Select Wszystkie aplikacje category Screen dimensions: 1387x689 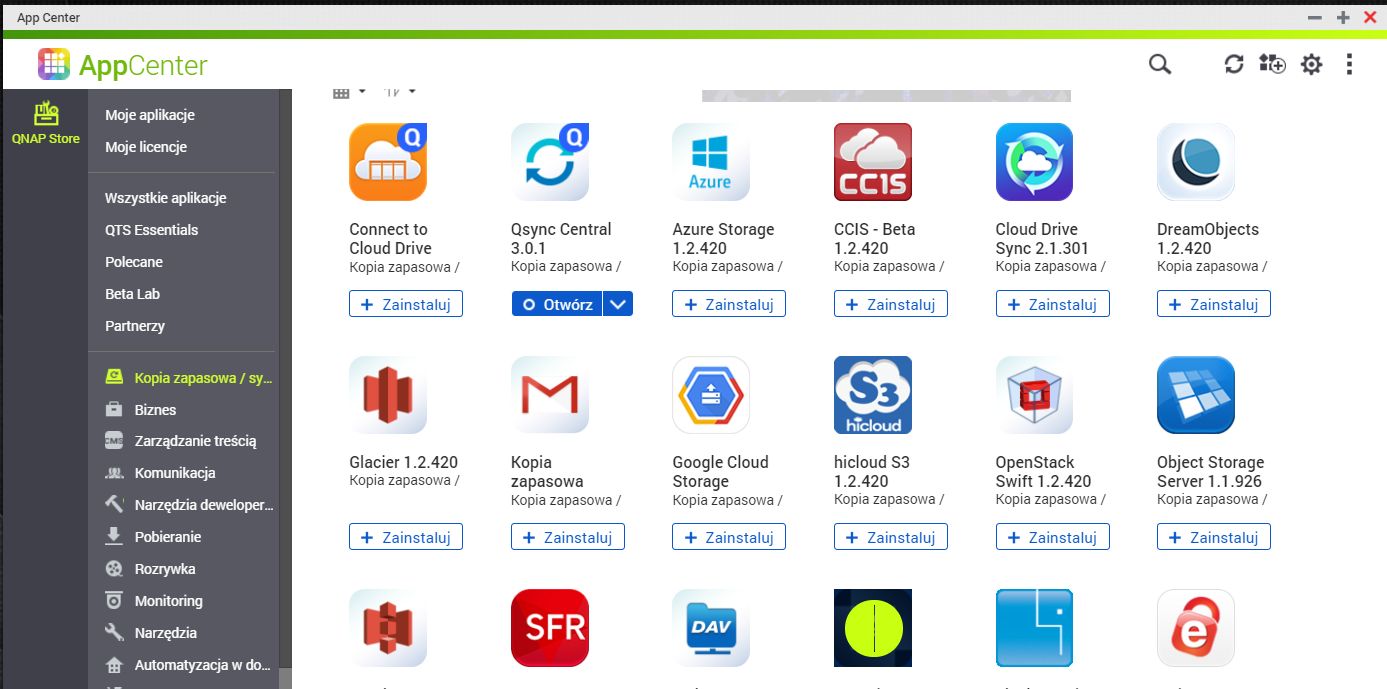coord(166,198)
